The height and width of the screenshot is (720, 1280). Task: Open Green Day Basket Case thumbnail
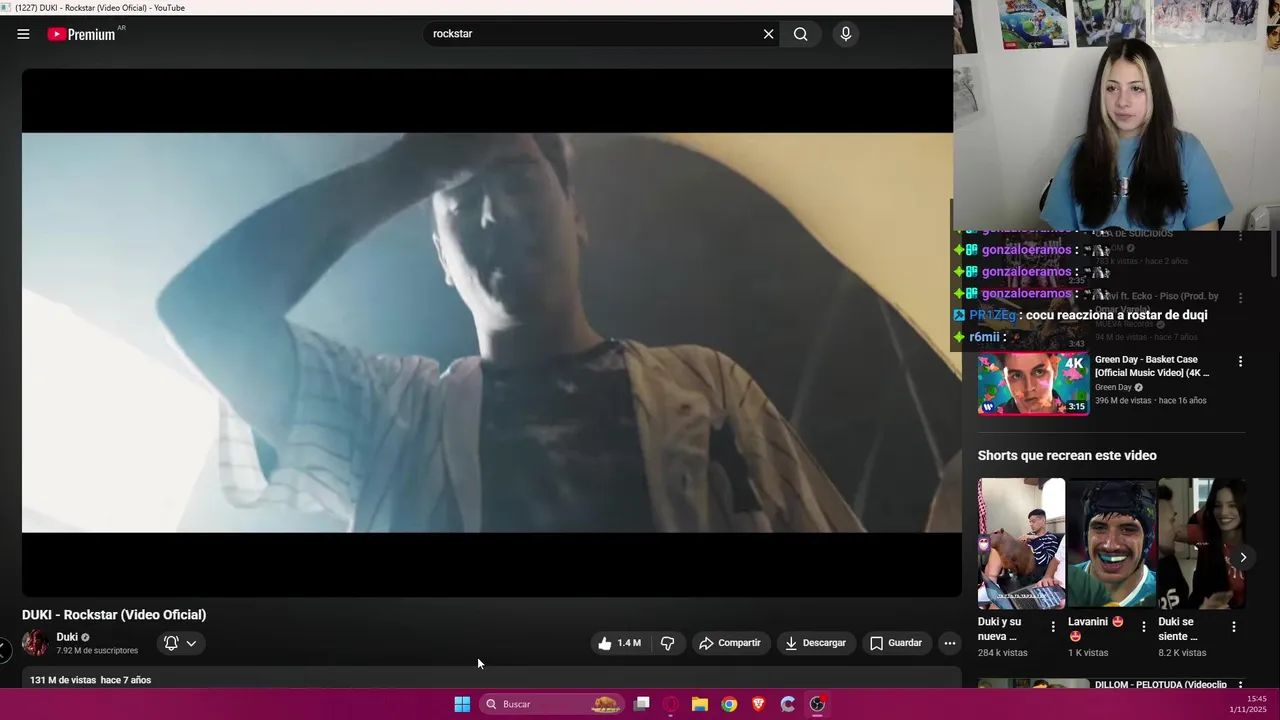click(x=1033, y=384)
